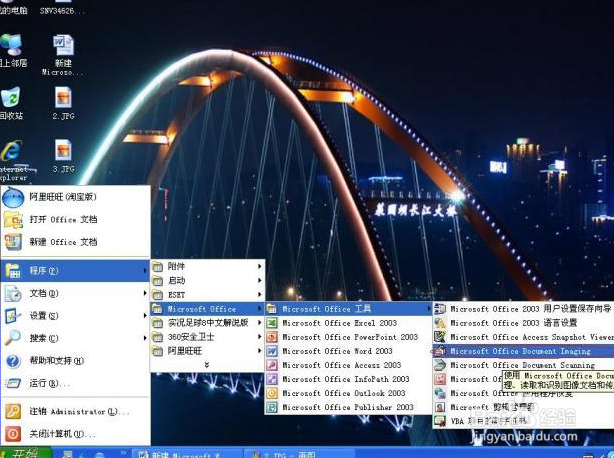Click the Outlook 2003 clock icon
Image resolution: width=614 pixels, height=458 pixels.
tap(272, 393)
